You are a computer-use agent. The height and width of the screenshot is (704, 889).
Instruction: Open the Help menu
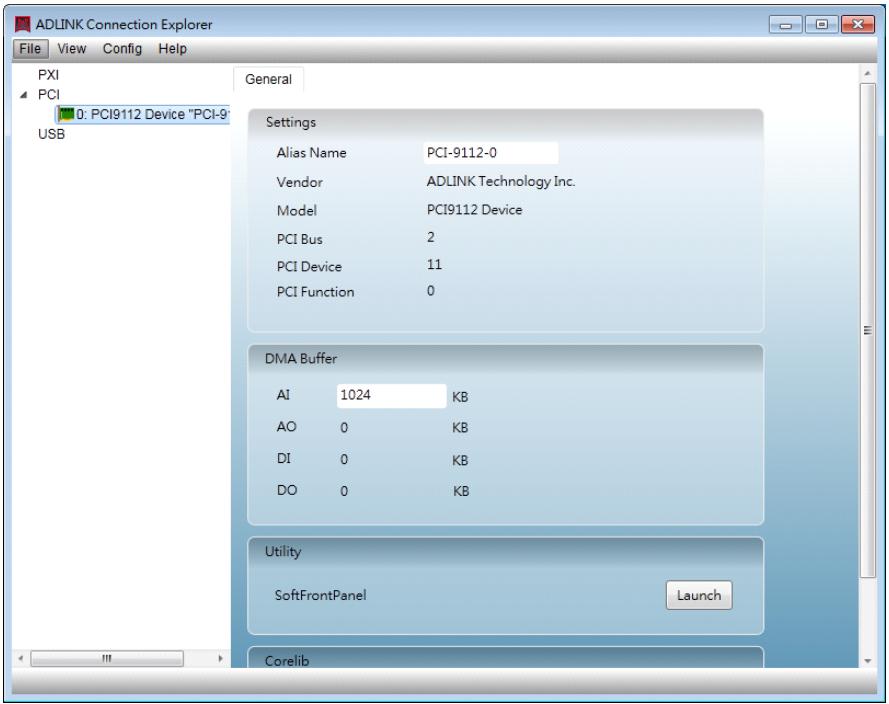(x=172, y=49)
